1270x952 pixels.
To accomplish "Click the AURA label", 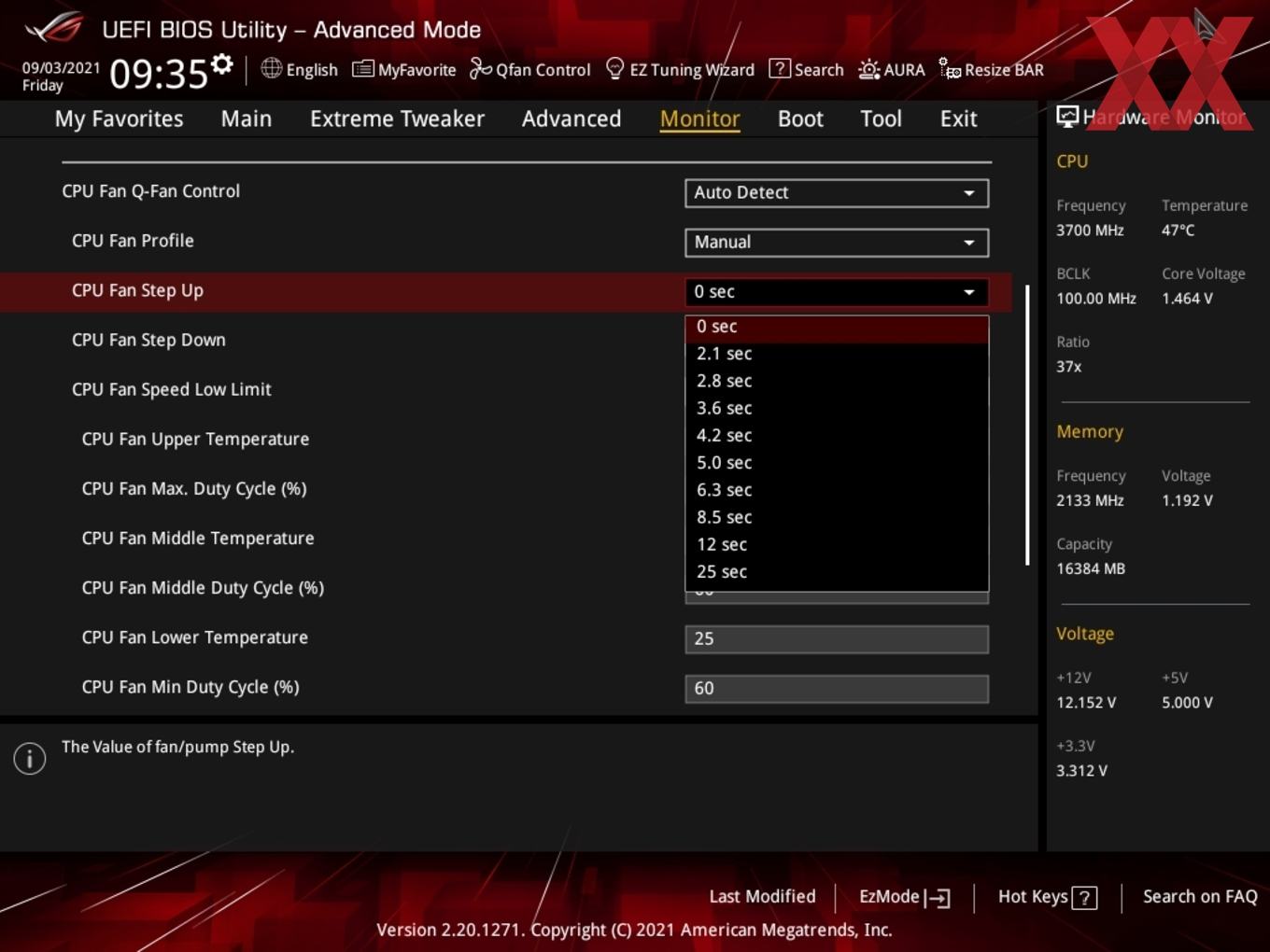I will (x=904, y=70).
